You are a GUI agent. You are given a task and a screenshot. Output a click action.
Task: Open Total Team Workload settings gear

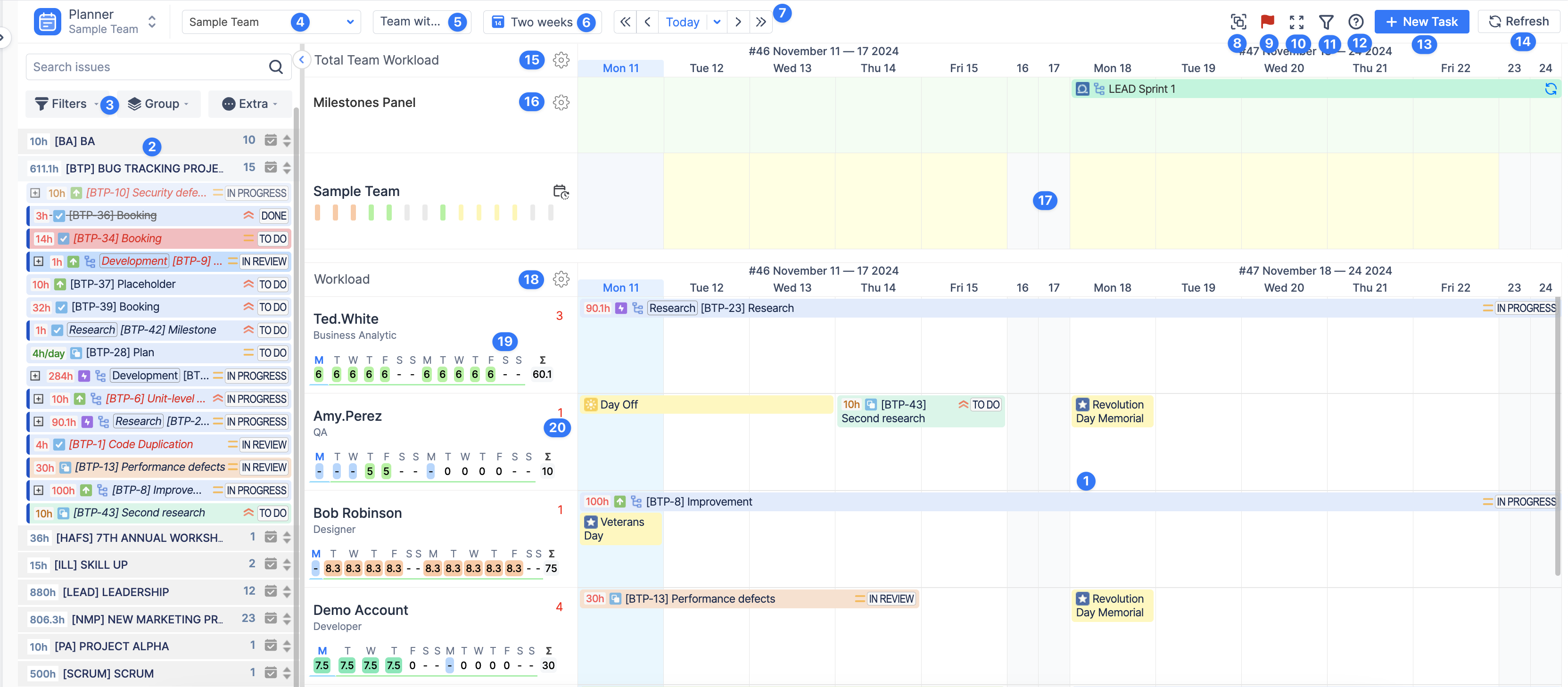(561, 60)
